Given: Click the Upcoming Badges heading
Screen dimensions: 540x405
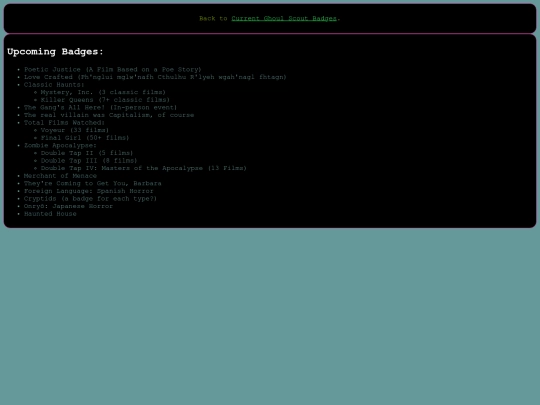Looking at the screenshot, I should (x=55, y=52).
